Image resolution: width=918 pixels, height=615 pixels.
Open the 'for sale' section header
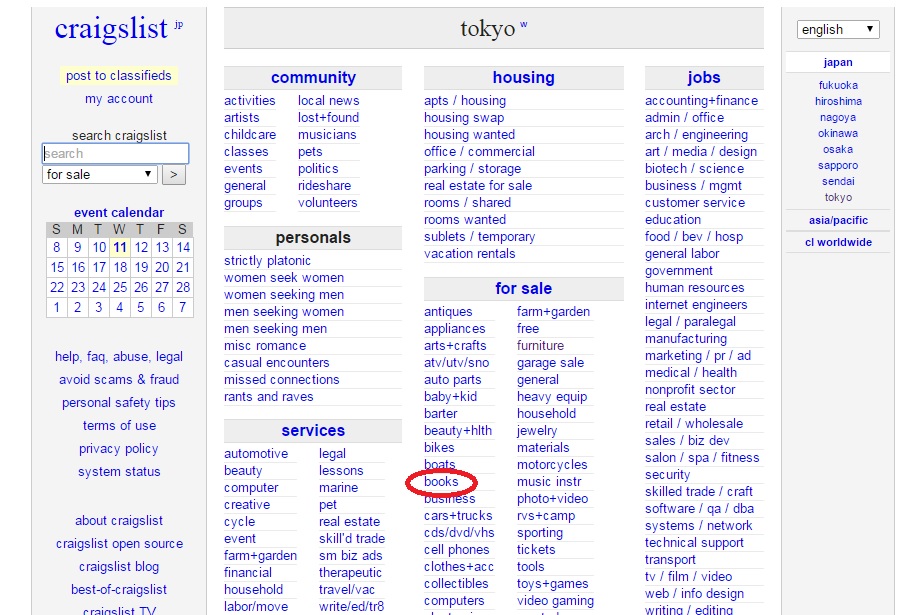[523, 288]
